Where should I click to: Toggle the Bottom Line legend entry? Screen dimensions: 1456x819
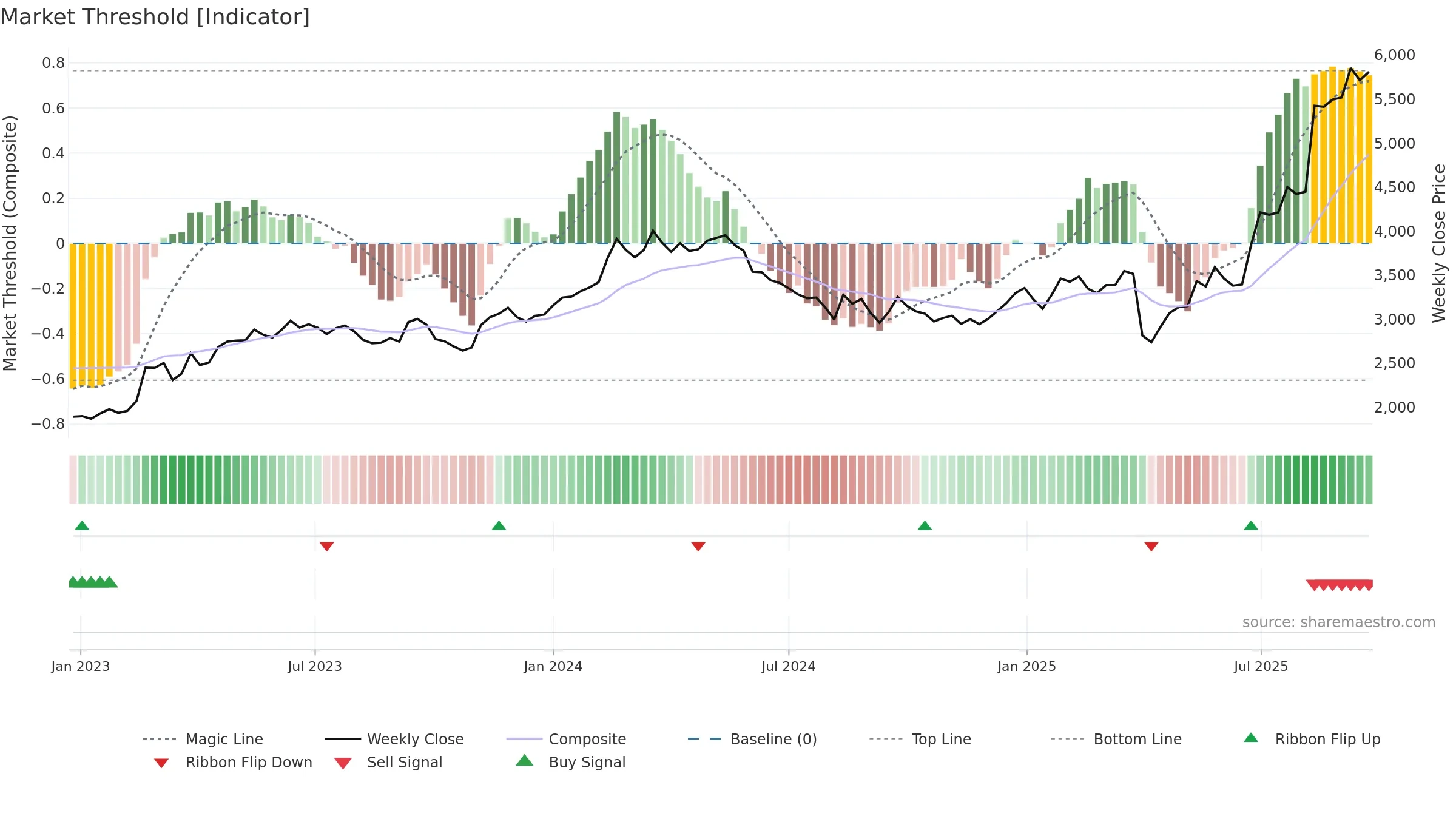click(x=1116, y=739)
